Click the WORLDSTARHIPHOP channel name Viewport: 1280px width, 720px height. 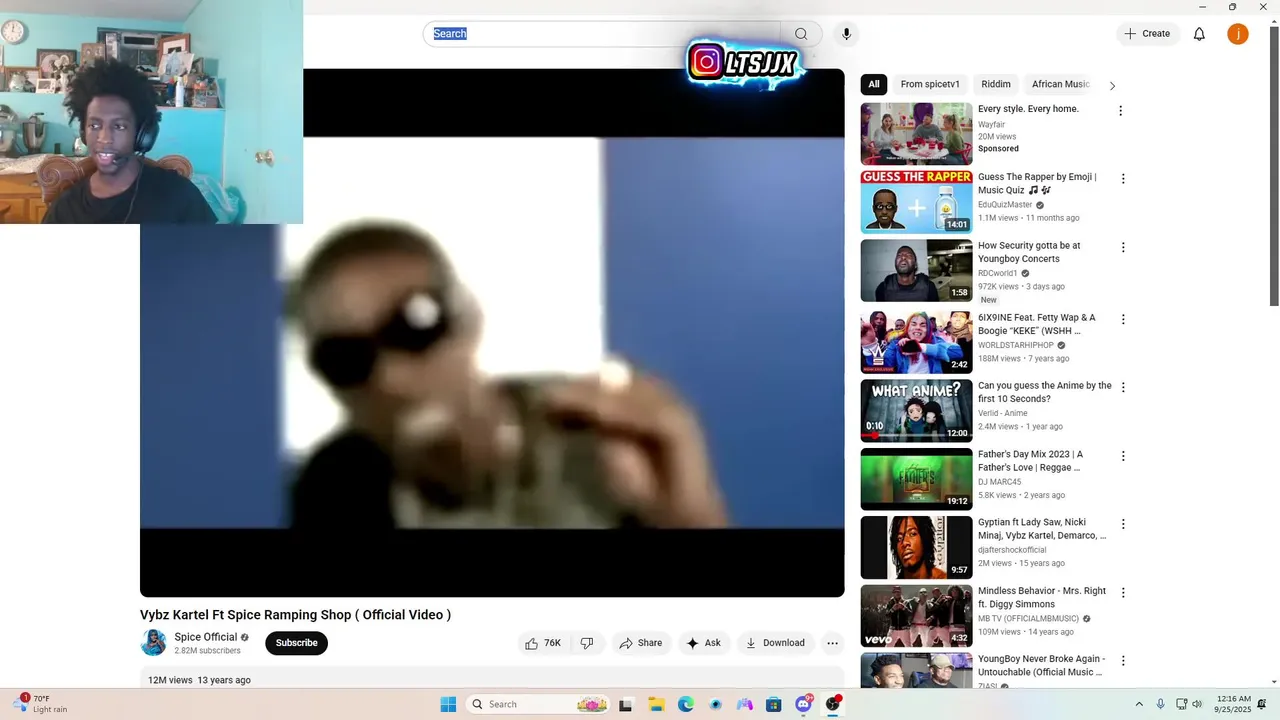click(x=1016, y=345)
